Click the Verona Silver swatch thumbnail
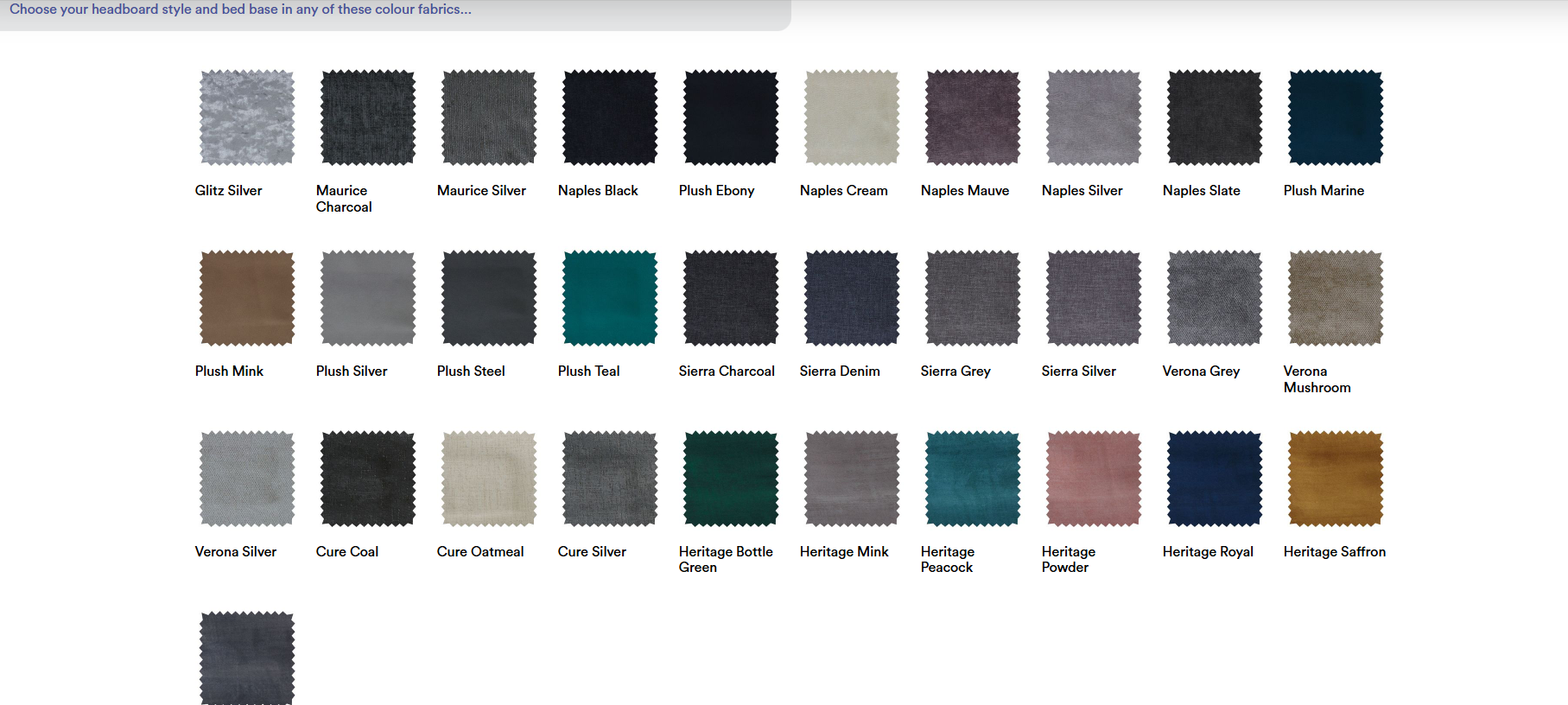Image resolution: width=1568 pixels, height=705 pixels. click(x=247, y=479)
